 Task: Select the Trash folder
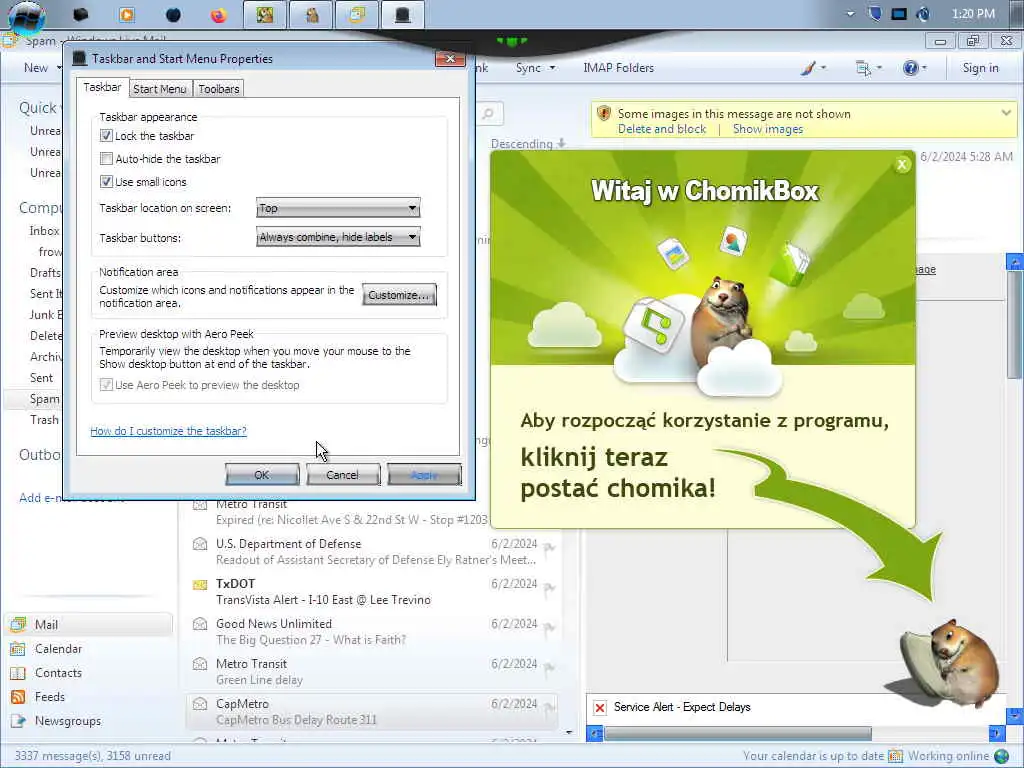coord(44,419)
